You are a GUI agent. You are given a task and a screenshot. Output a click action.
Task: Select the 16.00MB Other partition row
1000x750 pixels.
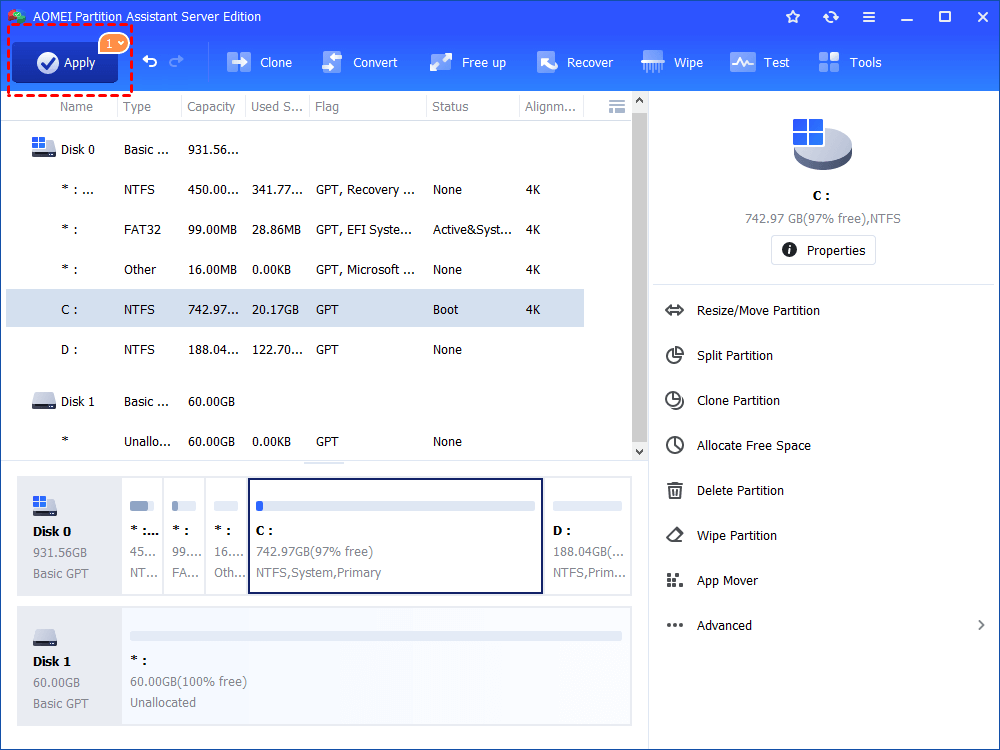tap(295, 269)
